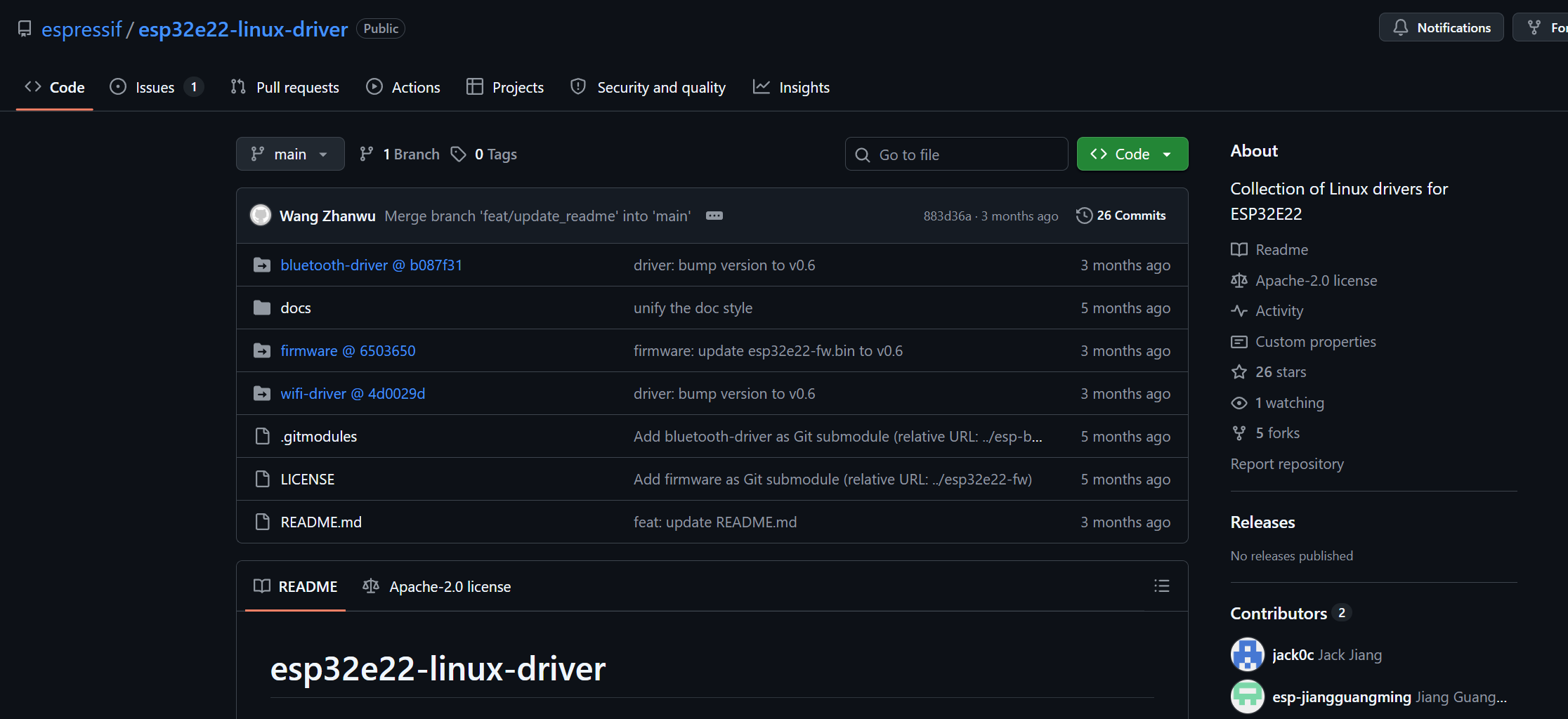Click the eye icon next to 1 watching
Screen dimensions: 1568x719
pos(1239,403)
